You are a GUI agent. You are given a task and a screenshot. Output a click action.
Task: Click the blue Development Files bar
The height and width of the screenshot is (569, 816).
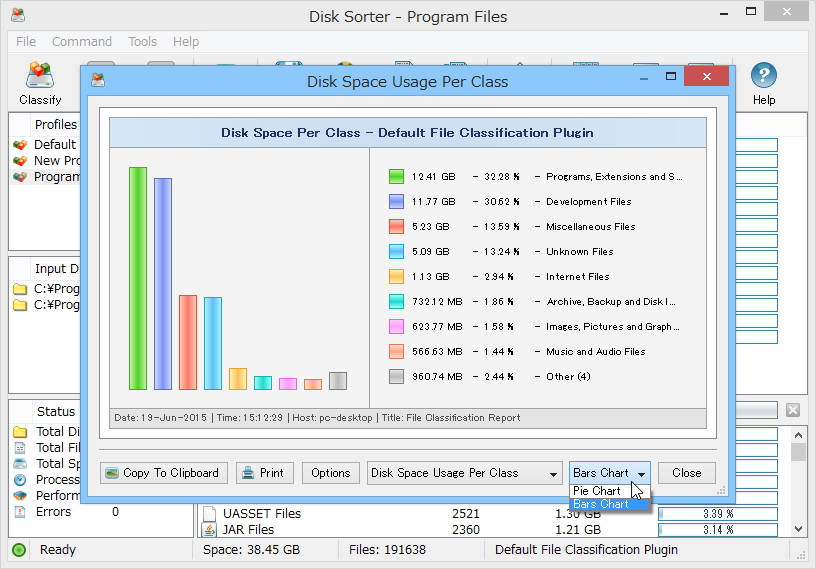click(x=163, y=284)
